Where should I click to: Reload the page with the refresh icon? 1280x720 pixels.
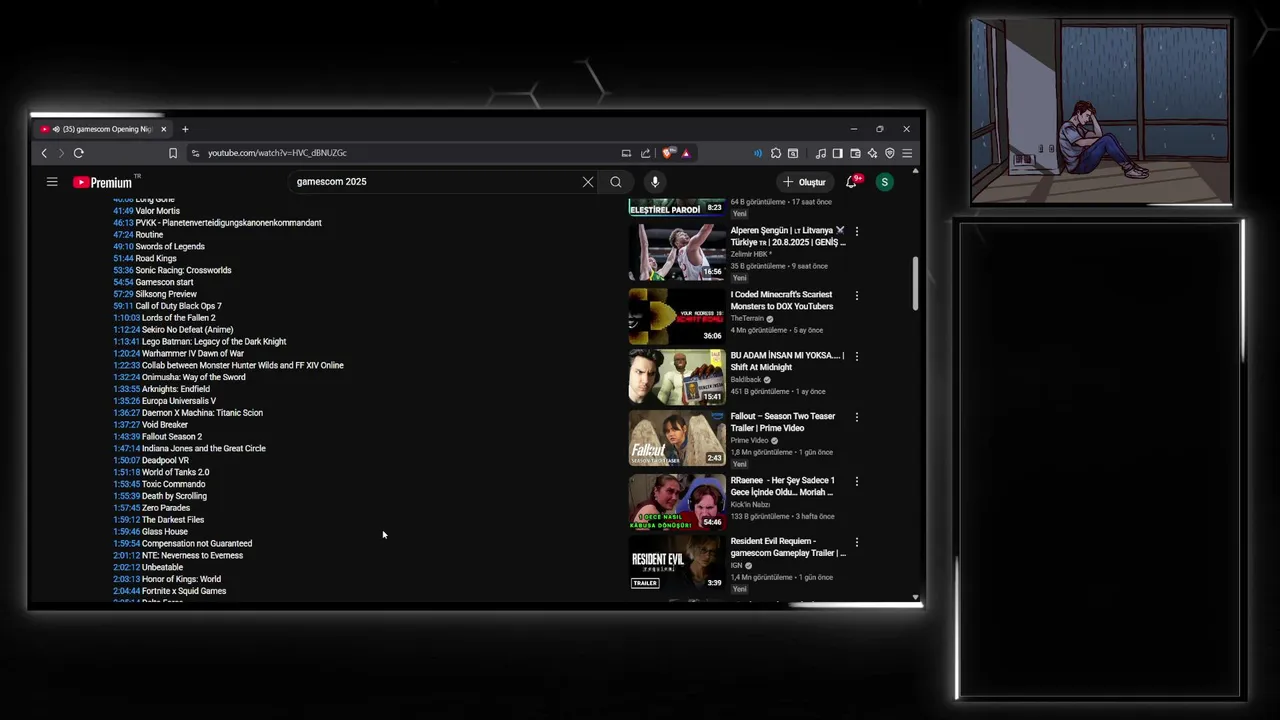pos(78,153)
